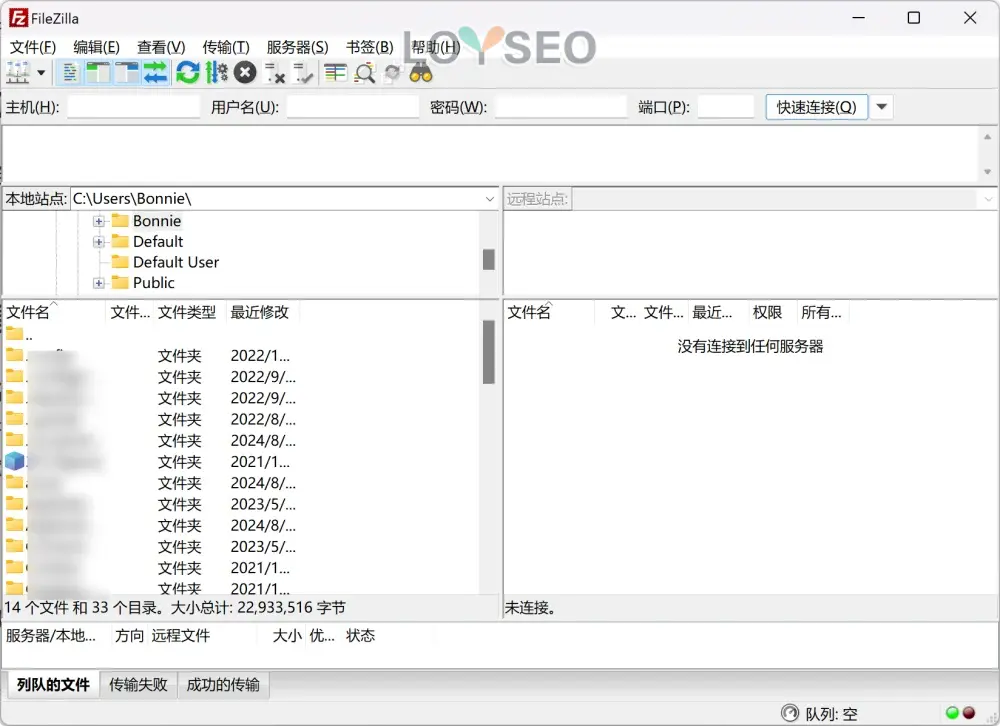1000x726 pixels.
Task: Expand the Bonnie folder tree node
Action: coord(98,221)
